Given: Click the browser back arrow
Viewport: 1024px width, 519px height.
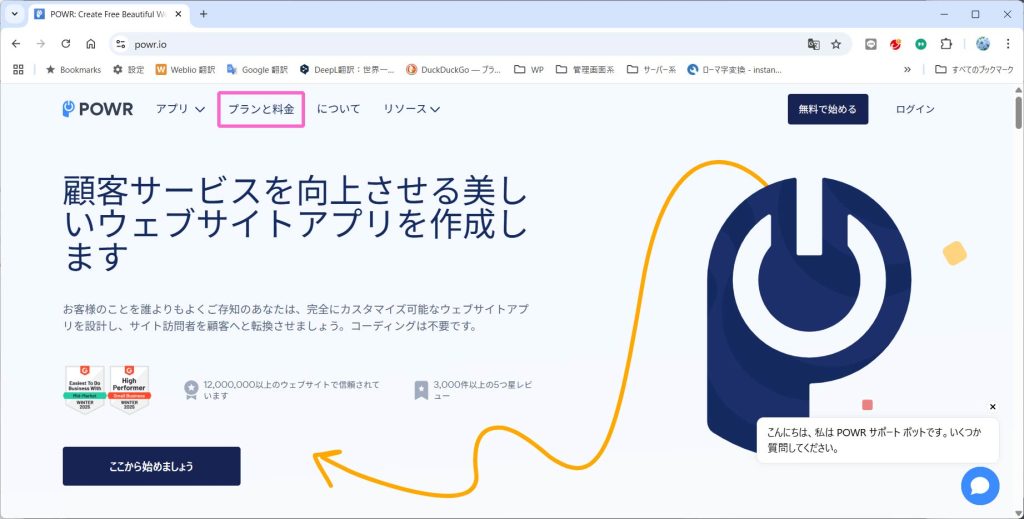Looking at the screenshot, I should pos(16,44).
